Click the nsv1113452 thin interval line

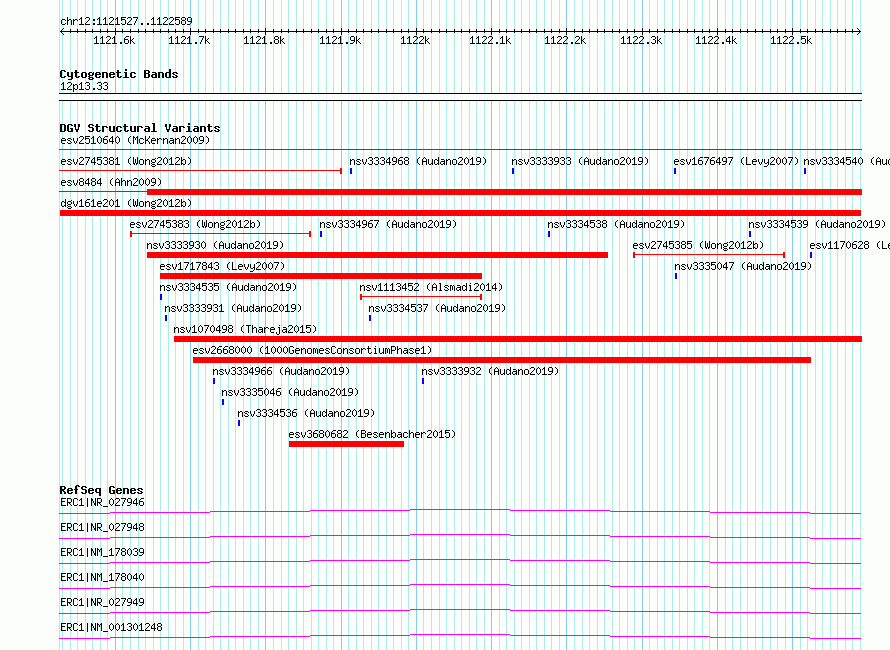tap(421, 297)
